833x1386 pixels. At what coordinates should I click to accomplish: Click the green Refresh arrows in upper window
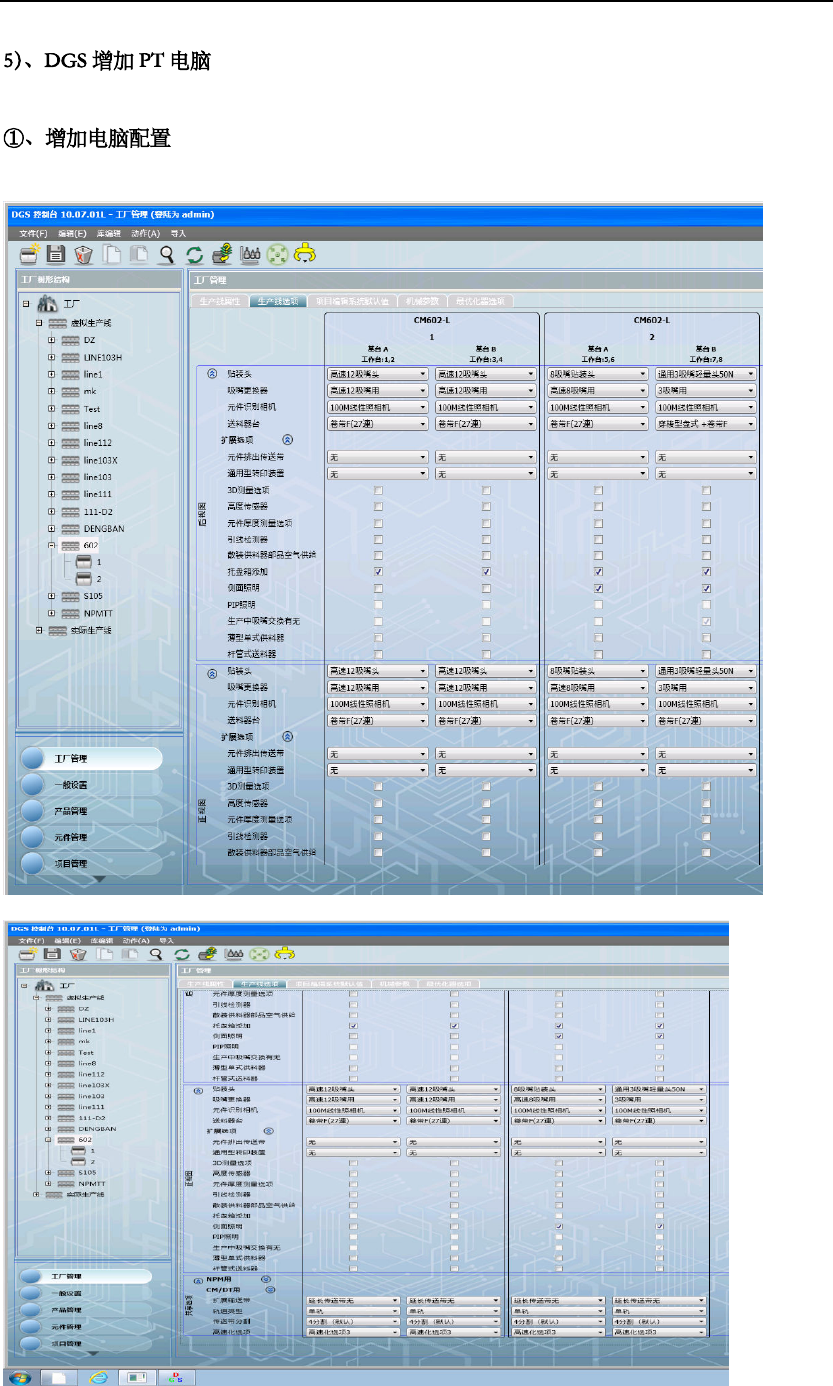[x=195, y=254]
